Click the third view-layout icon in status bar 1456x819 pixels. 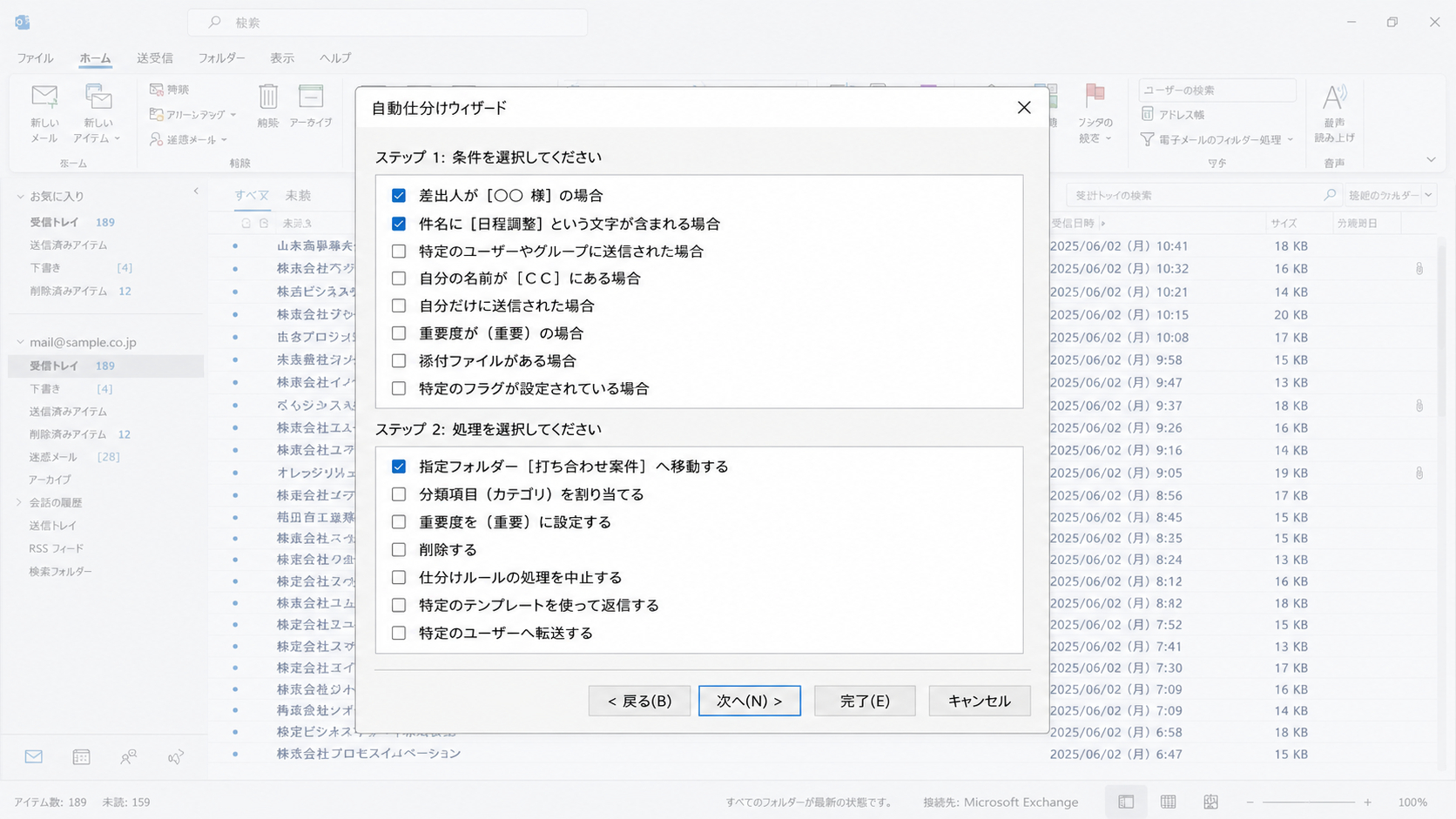coord(1210,802)
